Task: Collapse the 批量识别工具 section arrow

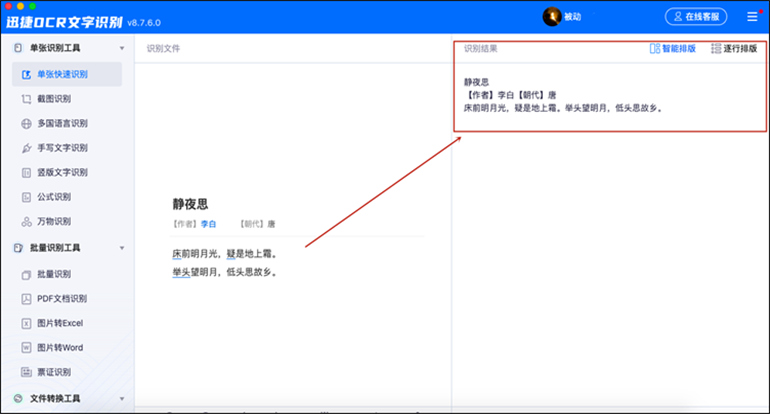Action: (122, 248)
